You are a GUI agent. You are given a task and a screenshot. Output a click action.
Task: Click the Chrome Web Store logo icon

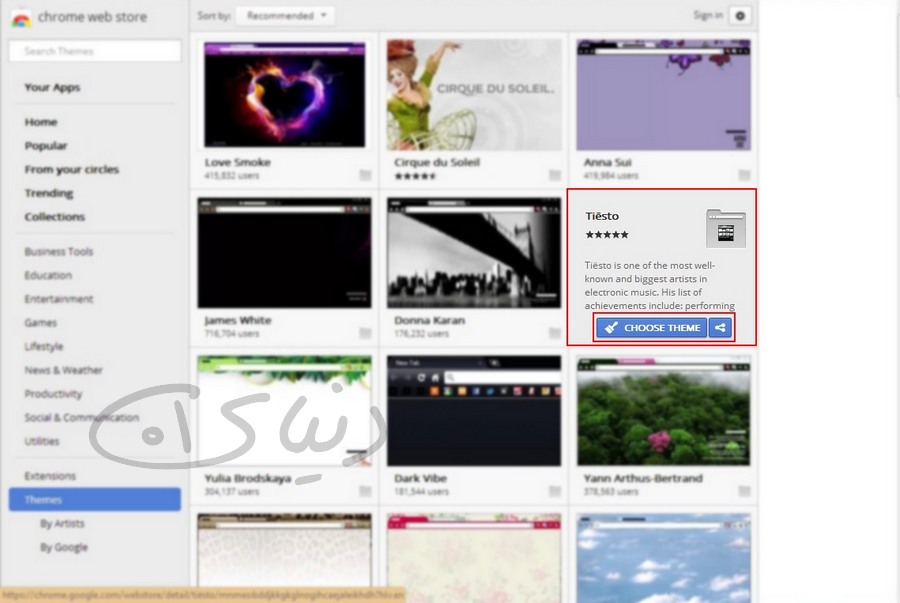pyautogui.click(x=21, y=18)
